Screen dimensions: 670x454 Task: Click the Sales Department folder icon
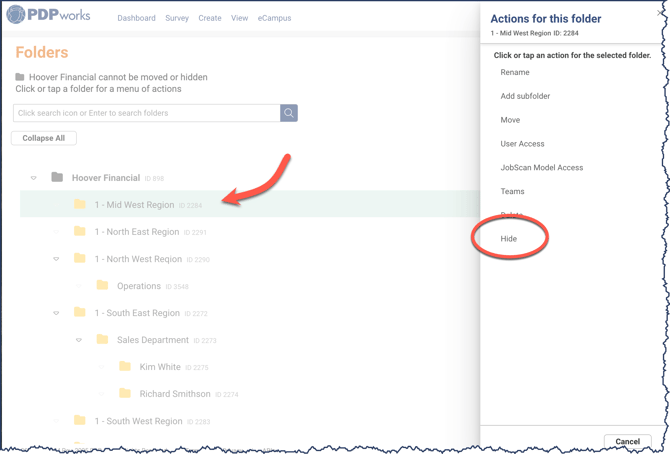[102, 339]
